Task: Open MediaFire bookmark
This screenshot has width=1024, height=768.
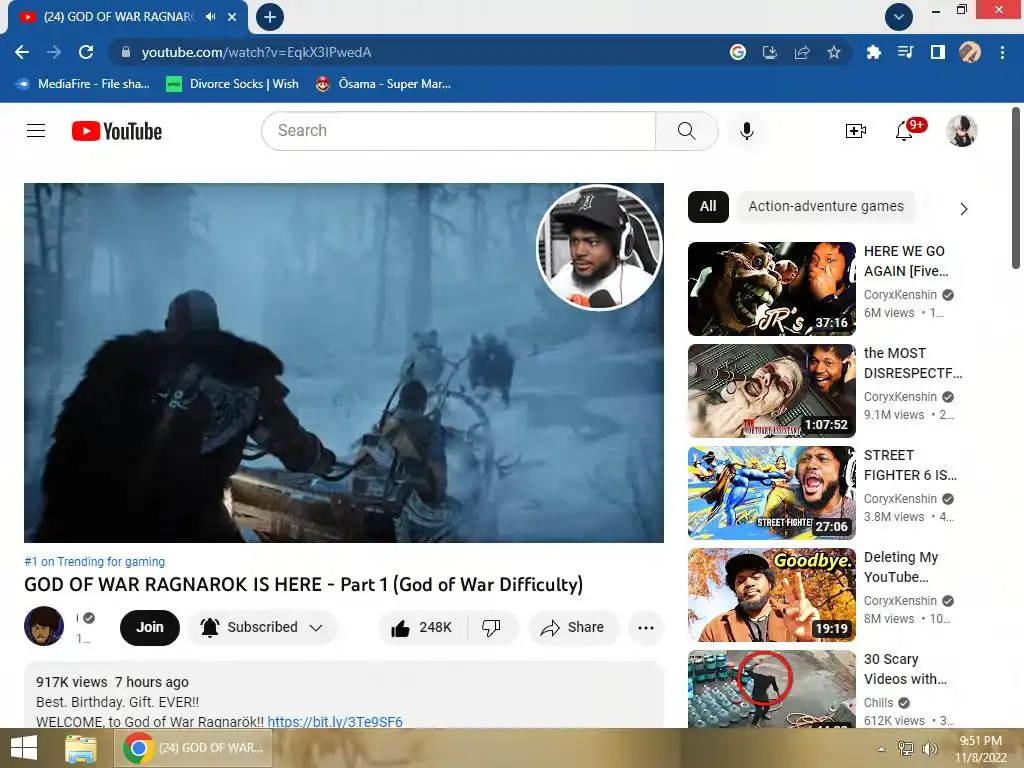Action: [82, 84]
